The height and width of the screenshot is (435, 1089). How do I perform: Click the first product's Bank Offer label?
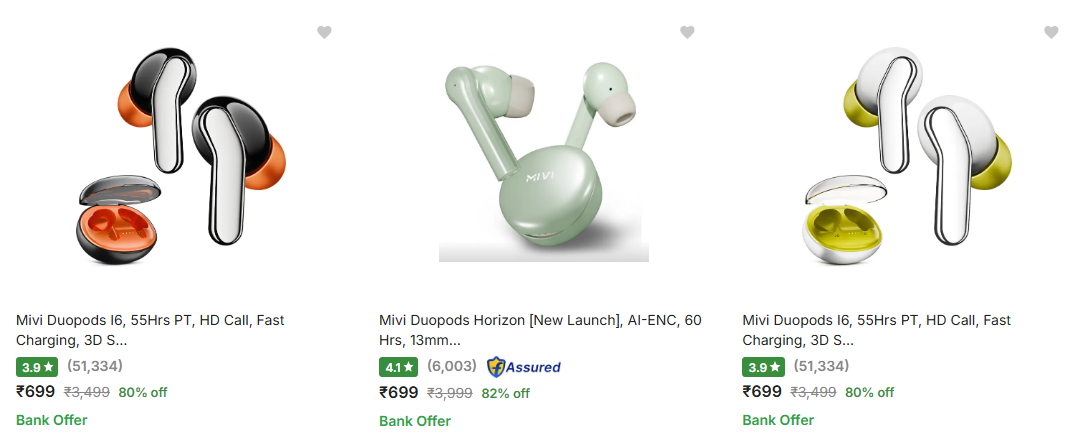pyautogui.click(x=51, y=420)
